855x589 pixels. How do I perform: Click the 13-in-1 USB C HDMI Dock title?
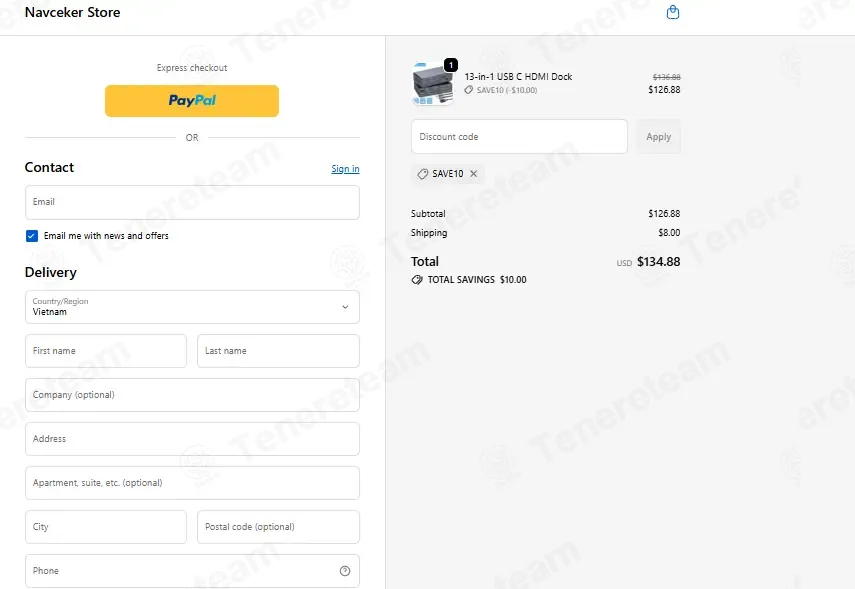(x=518, y=77)
